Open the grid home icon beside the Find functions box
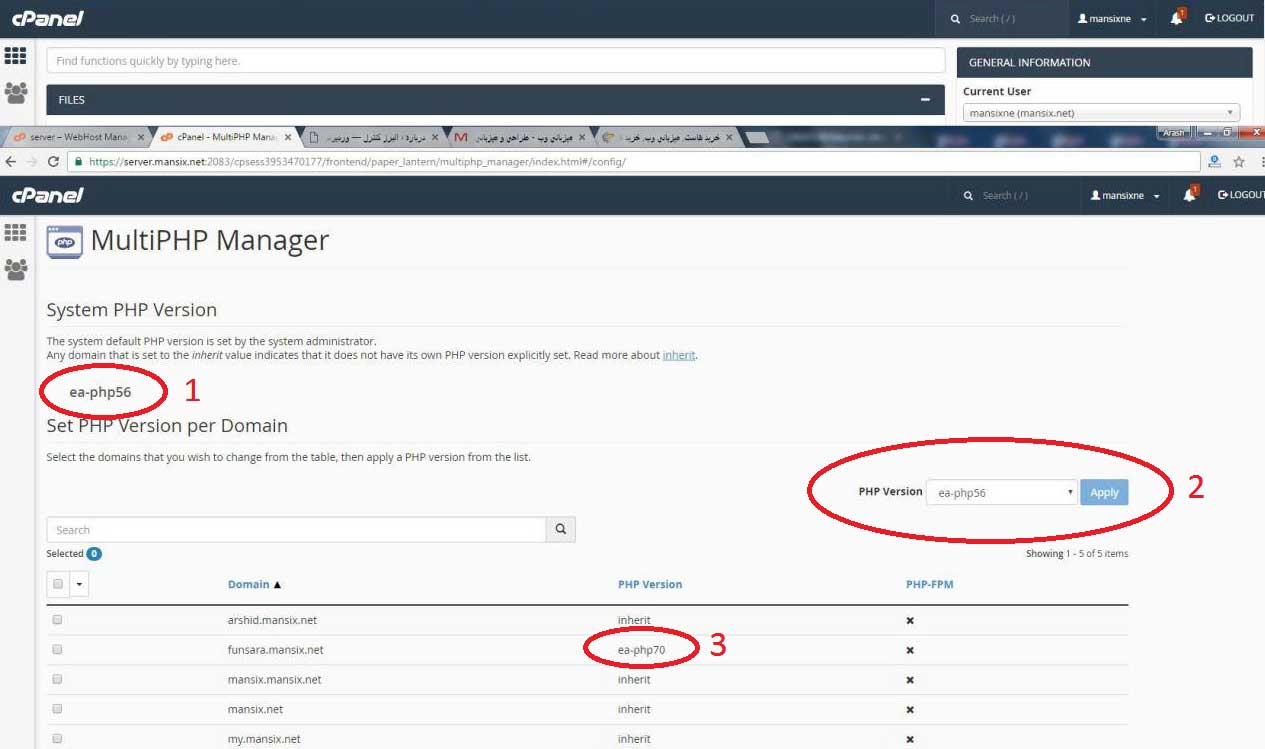 (15, 56)
